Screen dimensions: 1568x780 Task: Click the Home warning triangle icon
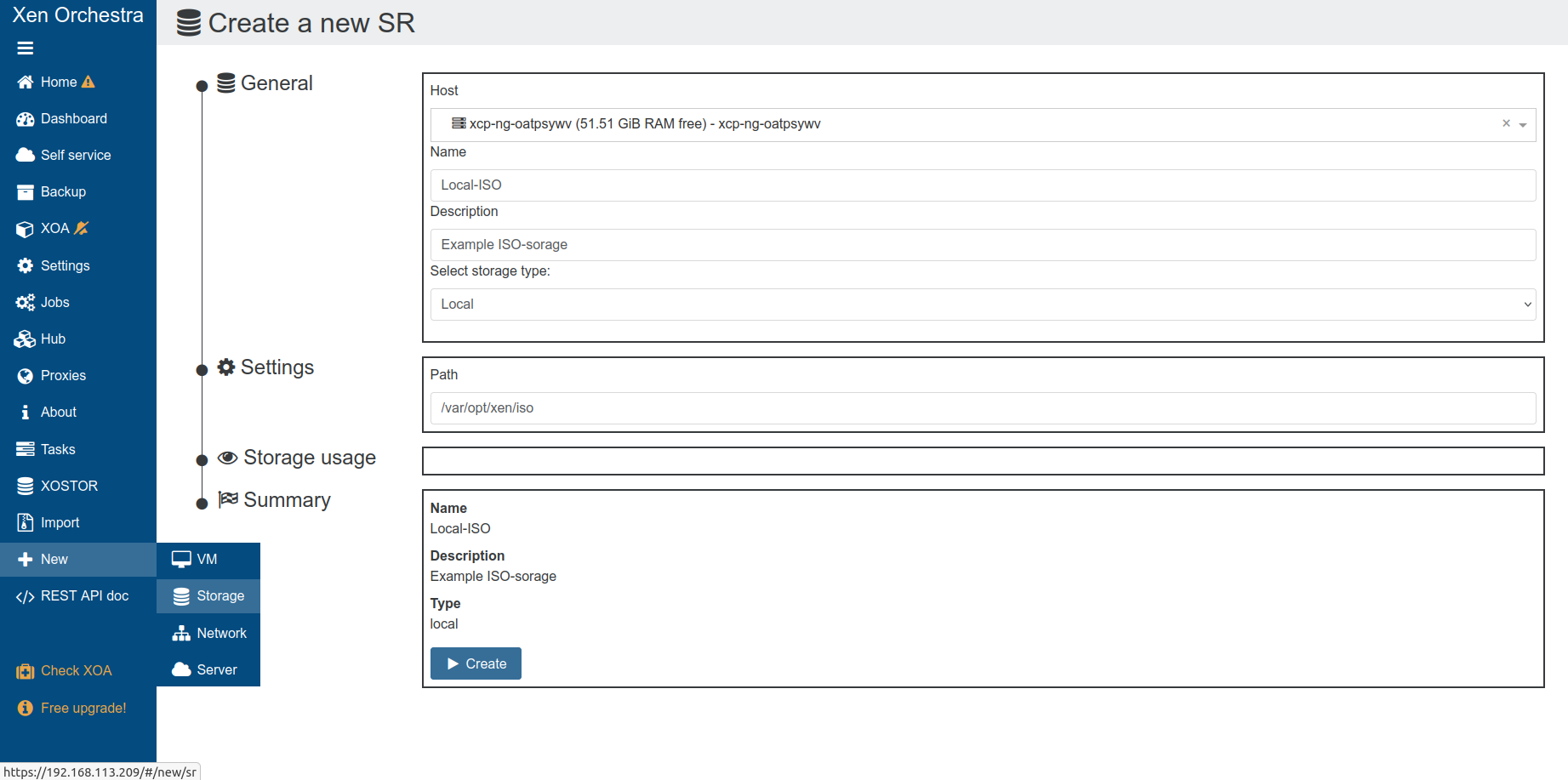click(88, 82)
